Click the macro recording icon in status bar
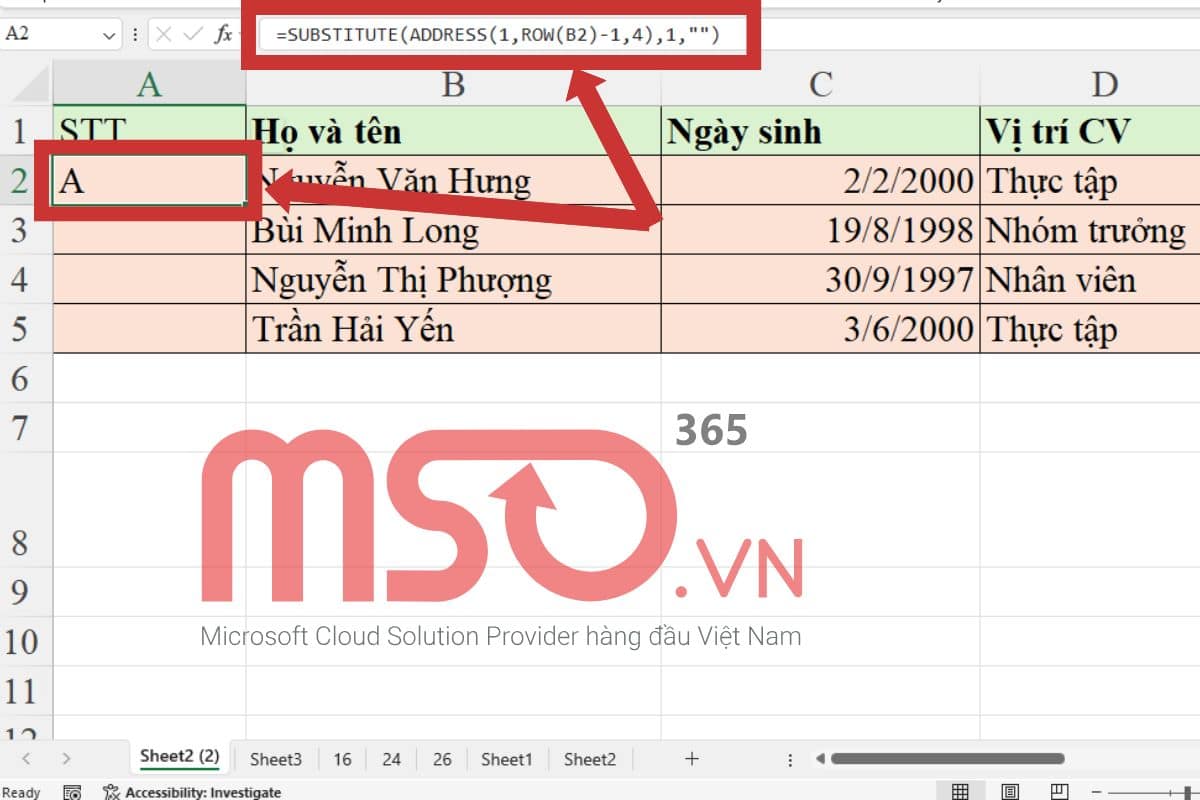This screenshot has width=1200, height=800. pos(72,792)
